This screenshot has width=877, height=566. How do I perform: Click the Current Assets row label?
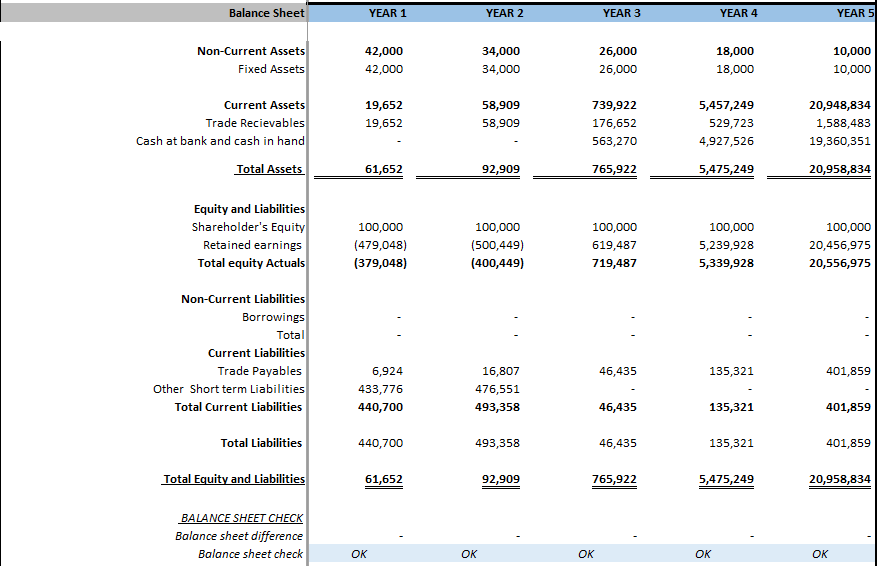265,105
